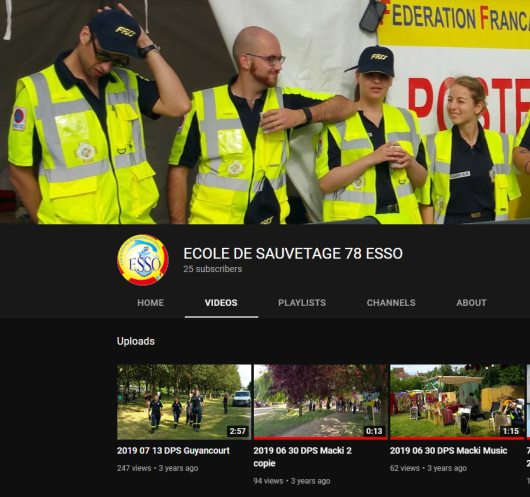530x497 pixels.
Task: Go to the ABOUT tab
Action: point(471,303)
